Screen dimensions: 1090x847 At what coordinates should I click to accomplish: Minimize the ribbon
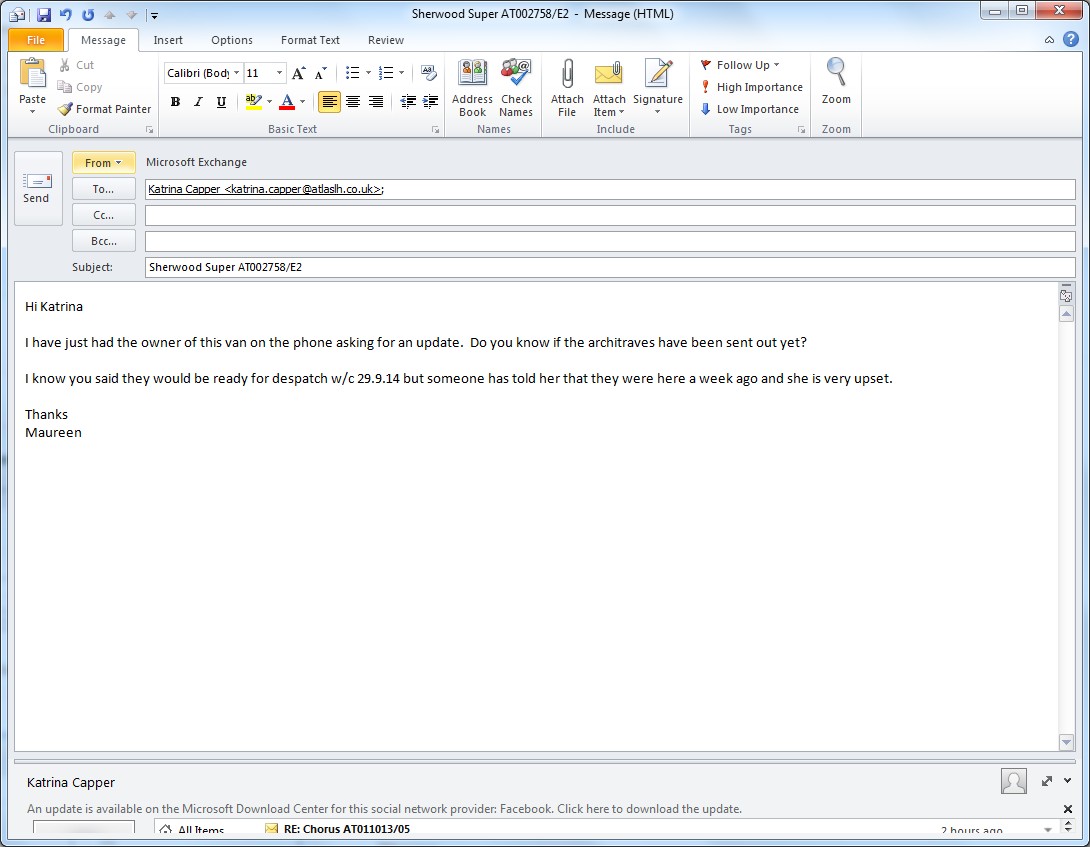tap(1049, 40)
